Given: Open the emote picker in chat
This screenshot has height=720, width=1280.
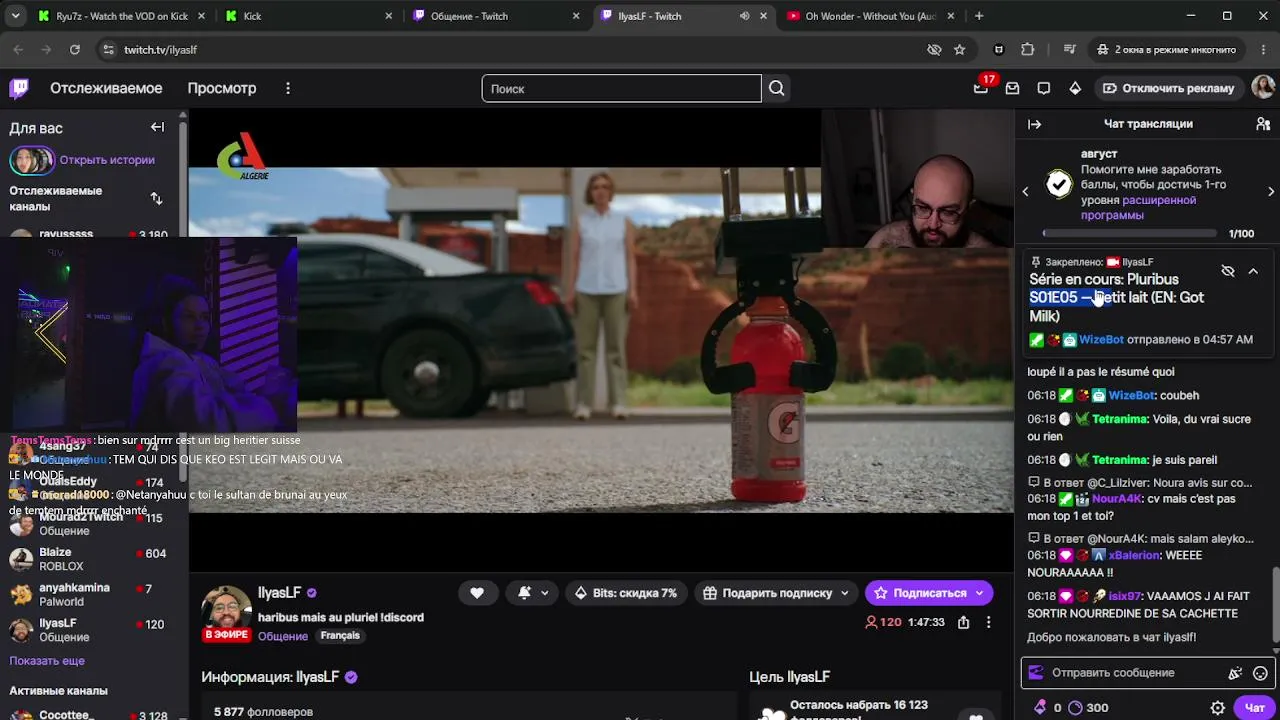Looking at the screenshot, I should [1260, 673].
